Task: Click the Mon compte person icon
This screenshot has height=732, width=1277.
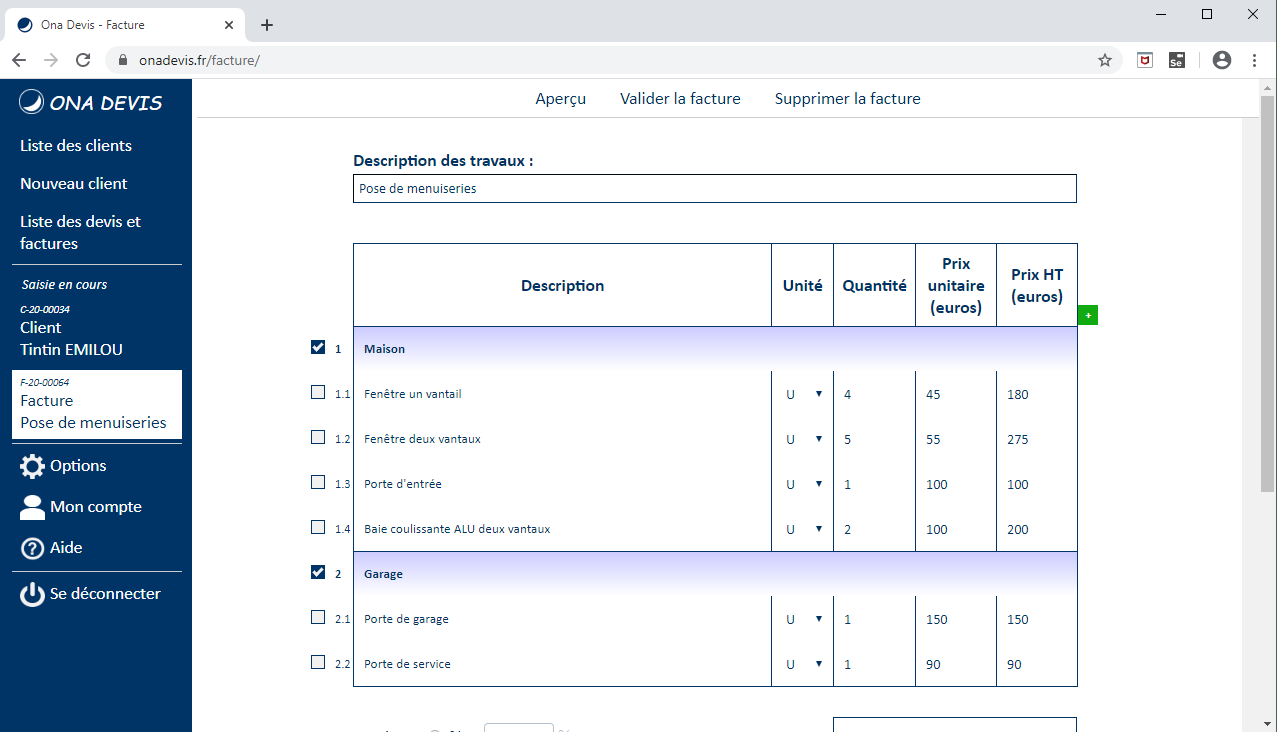Action: pos(32,507)
